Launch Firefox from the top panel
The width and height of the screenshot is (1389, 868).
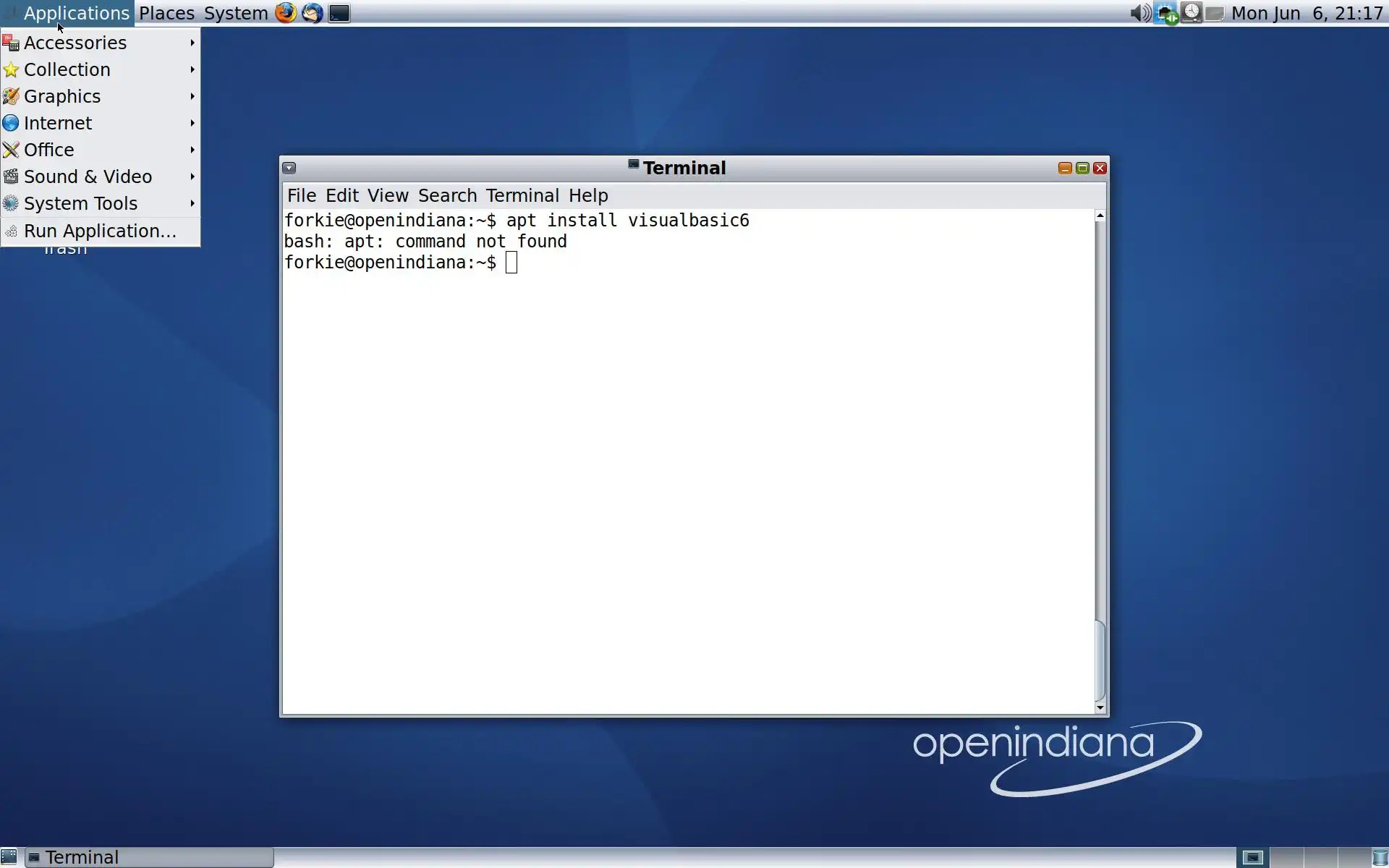[286, 13]
